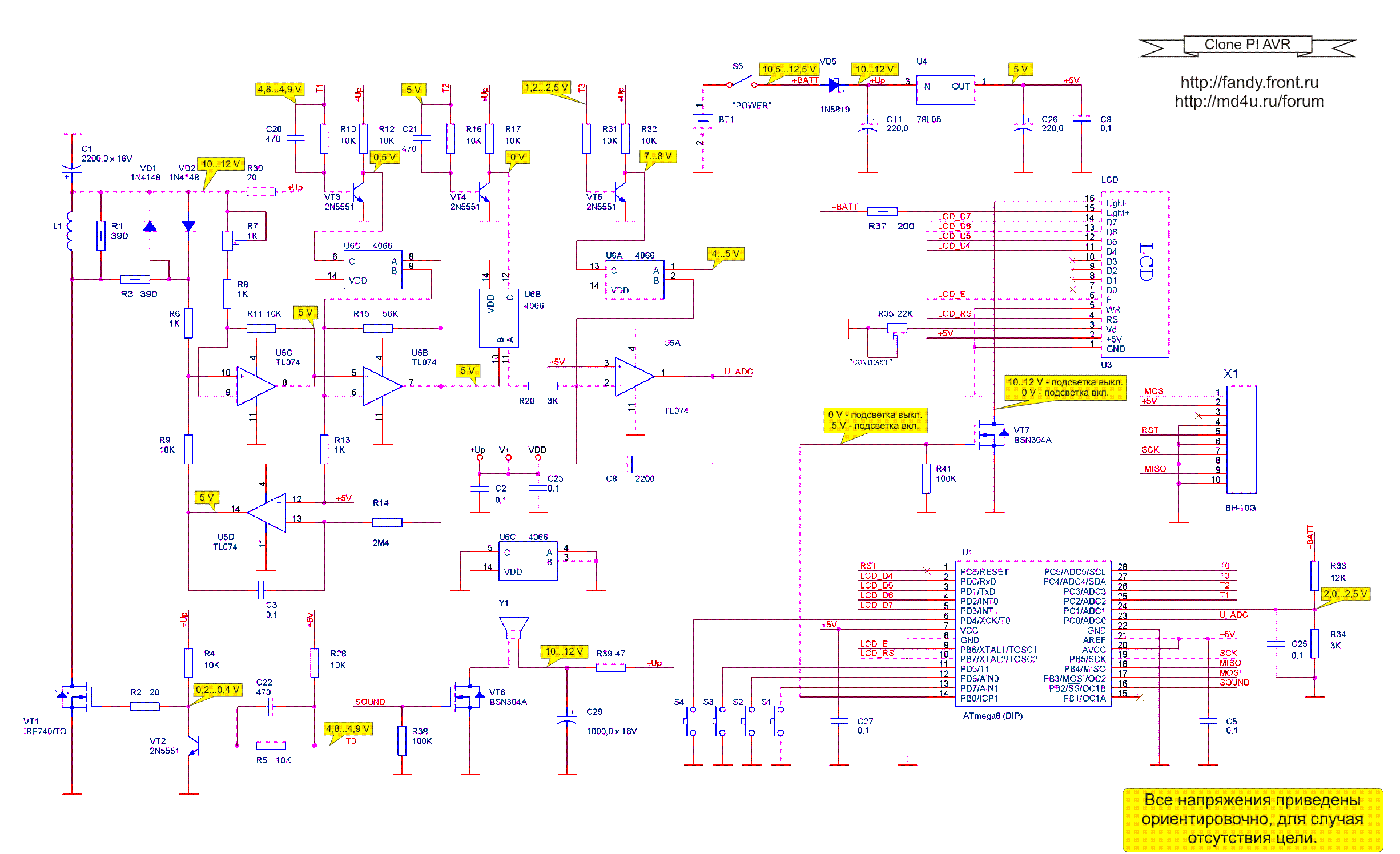1400x854 pixels.
Task: Click the LCD module block U3
Action: pos(1135,275)
